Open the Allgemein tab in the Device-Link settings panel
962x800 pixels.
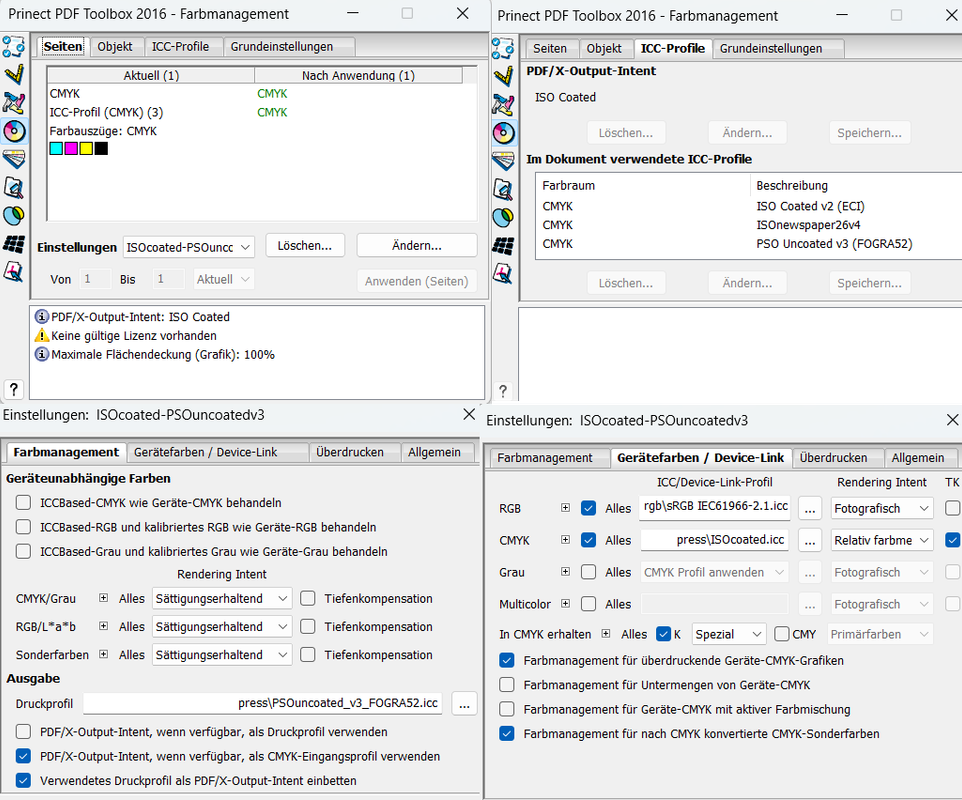[918, 458]
